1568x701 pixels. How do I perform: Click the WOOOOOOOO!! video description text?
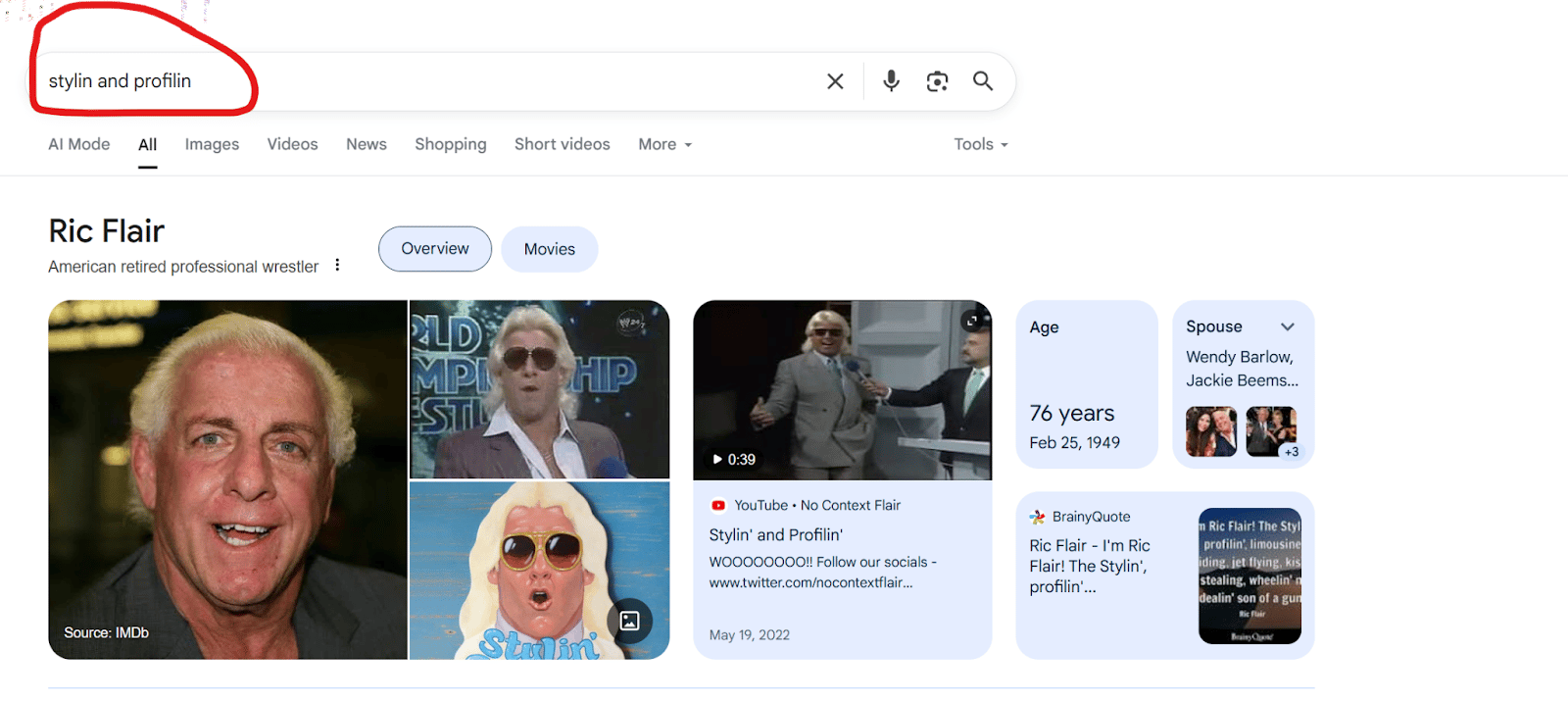[823, 573]
